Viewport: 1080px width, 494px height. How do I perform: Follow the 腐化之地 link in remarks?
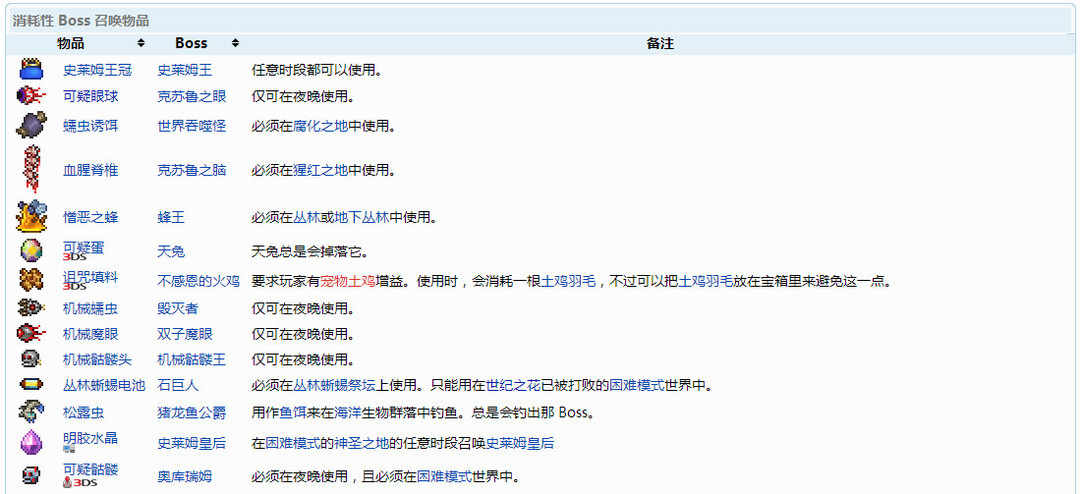pos(320,126)
